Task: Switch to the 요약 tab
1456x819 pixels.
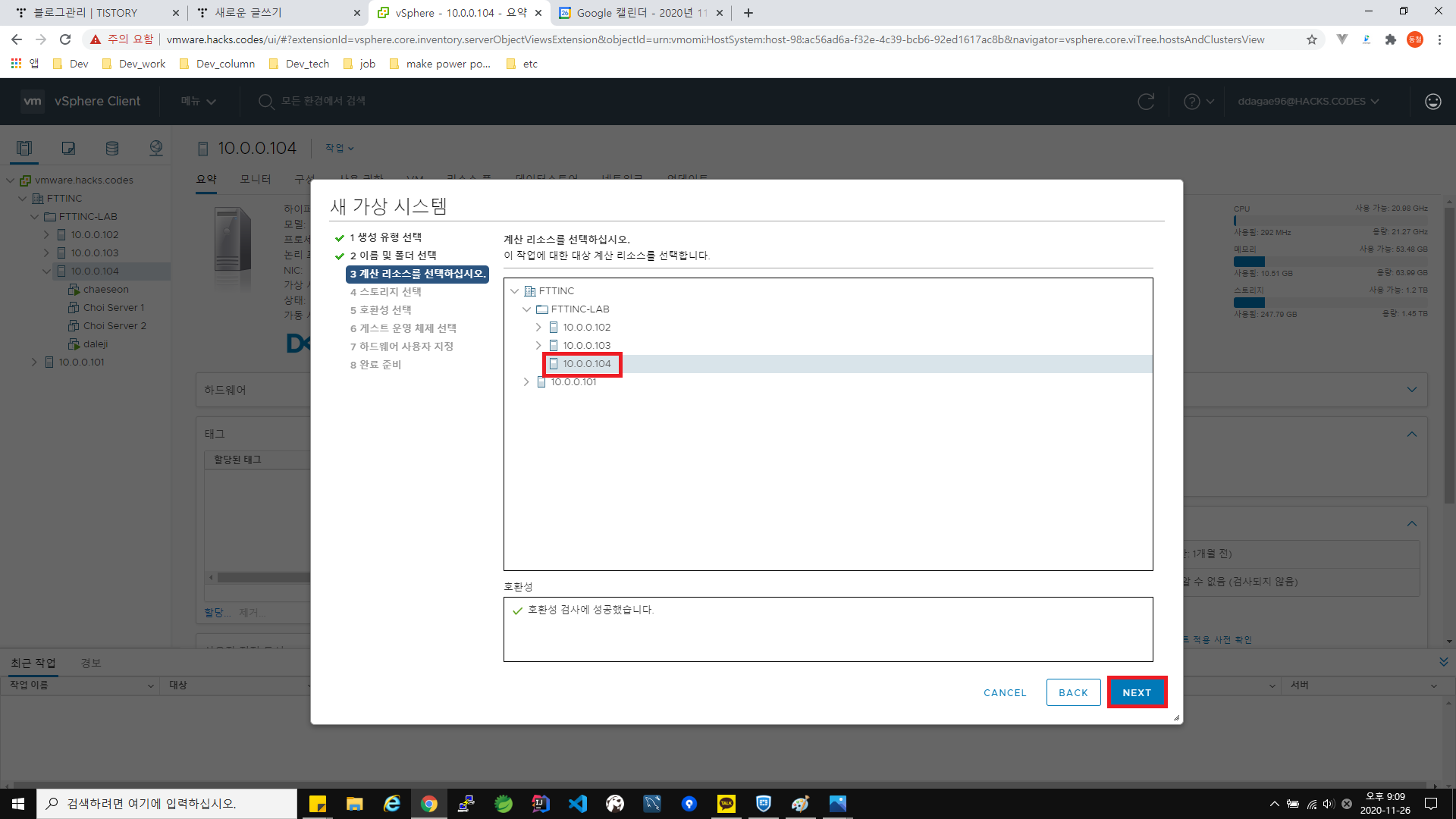Action: click(x=206, y=179)
